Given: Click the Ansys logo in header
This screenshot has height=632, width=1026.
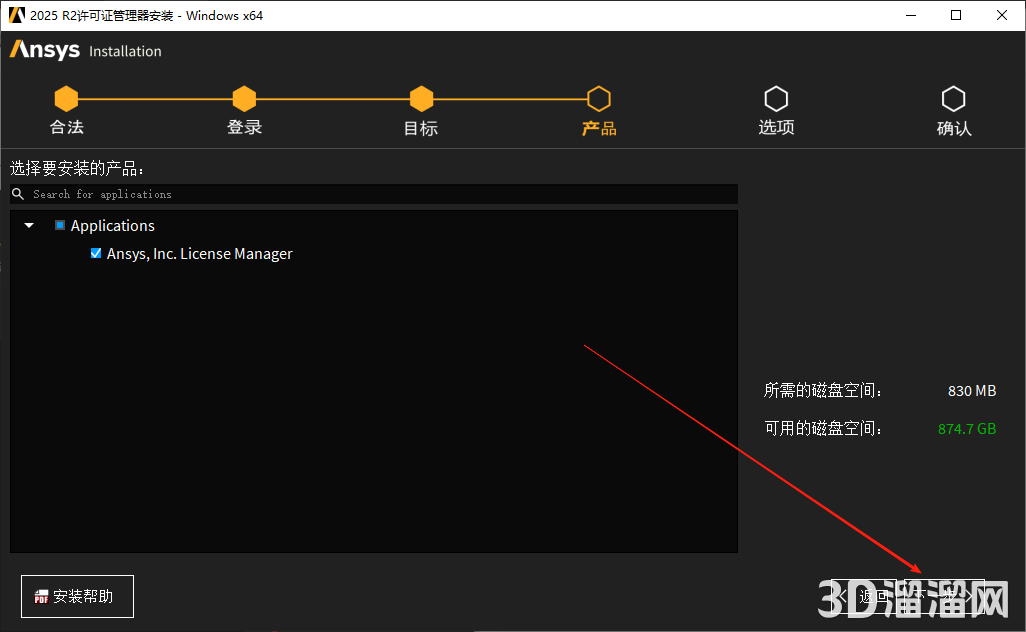Looking at the screenshot, I should click(x=45, y=51).
